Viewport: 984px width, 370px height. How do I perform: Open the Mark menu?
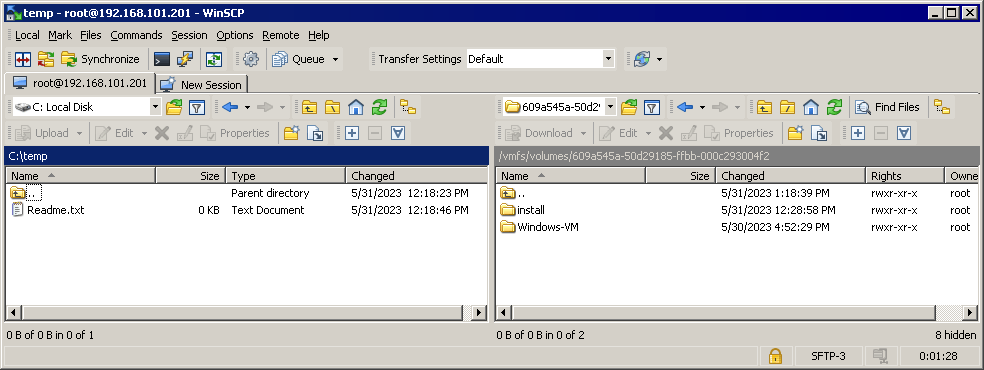(x=60, y=35)
